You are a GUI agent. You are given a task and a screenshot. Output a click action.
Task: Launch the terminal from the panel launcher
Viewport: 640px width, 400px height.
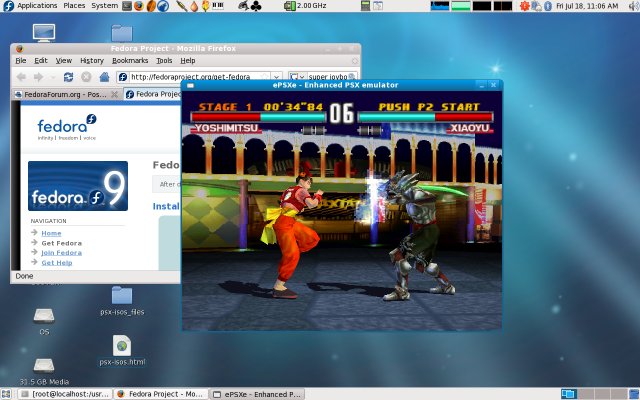coord(127,6)
